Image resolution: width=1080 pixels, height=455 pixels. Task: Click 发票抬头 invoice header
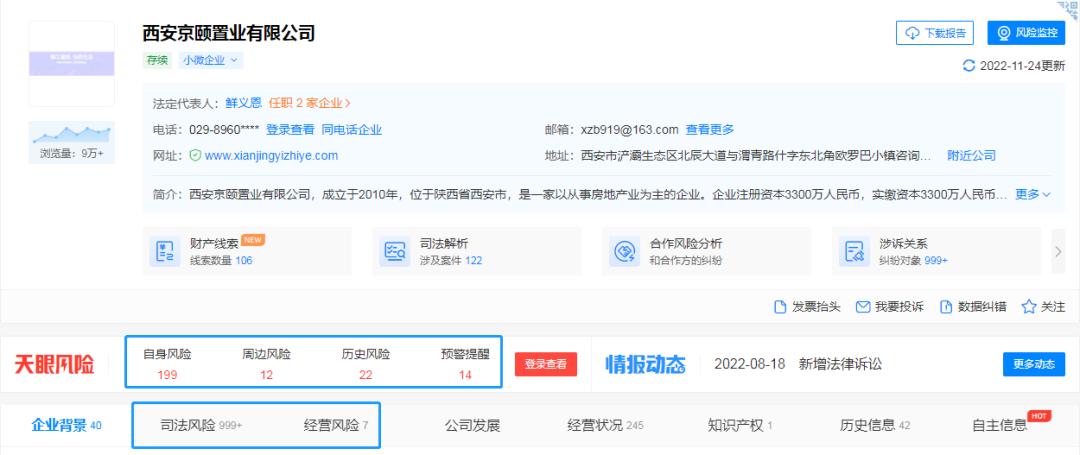[x=807, y=307]
